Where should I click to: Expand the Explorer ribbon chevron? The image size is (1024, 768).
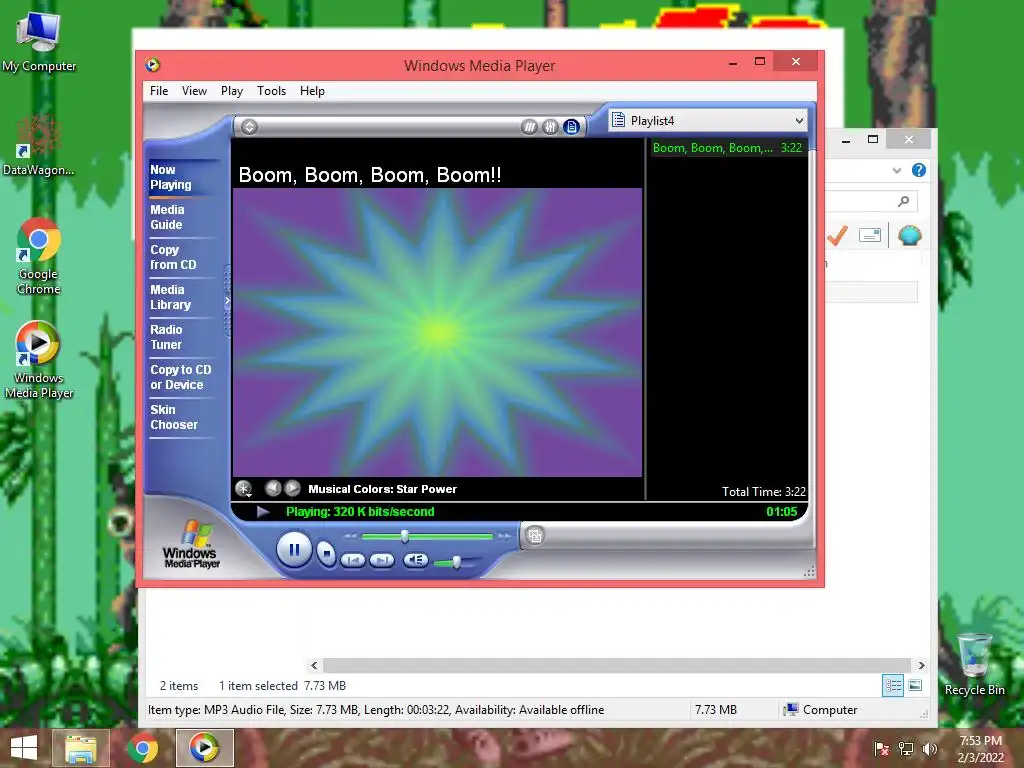point(897,170)
